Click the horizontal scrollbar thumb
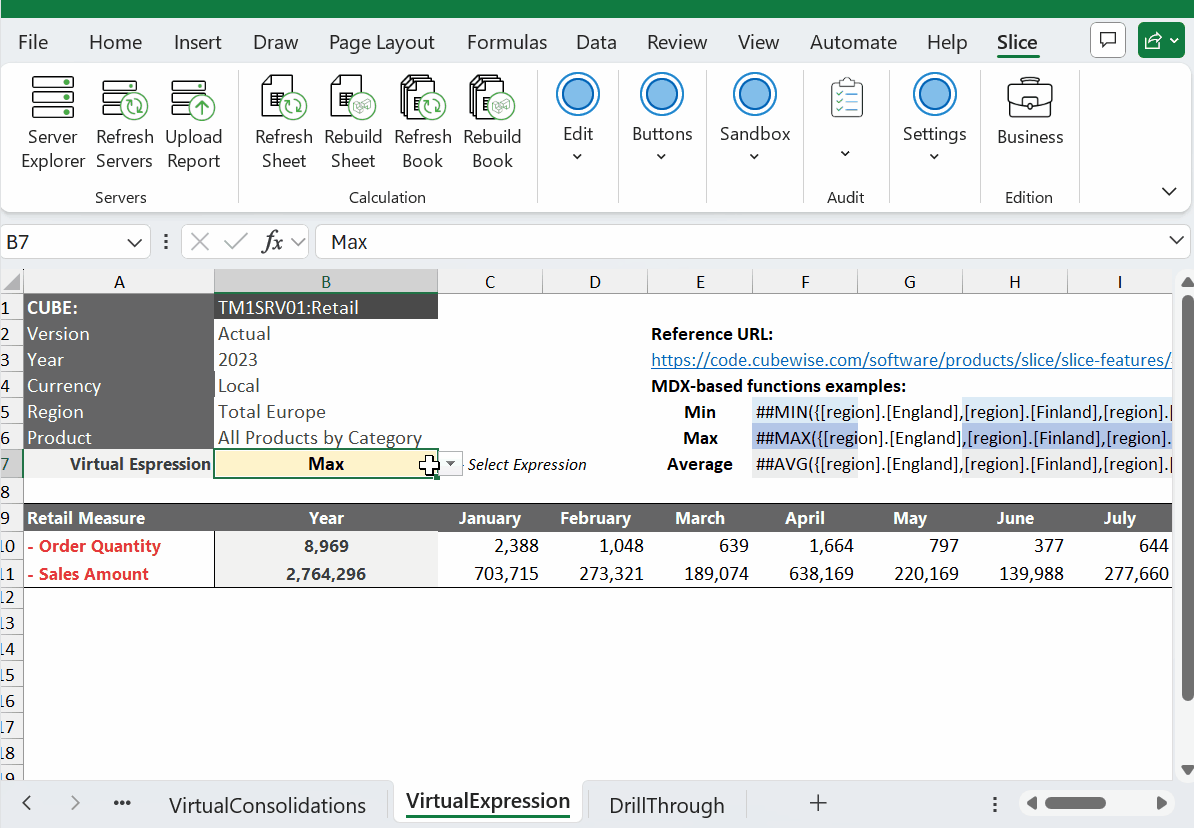Viewport: 1194px width, 828px height. coord(1073,803)
